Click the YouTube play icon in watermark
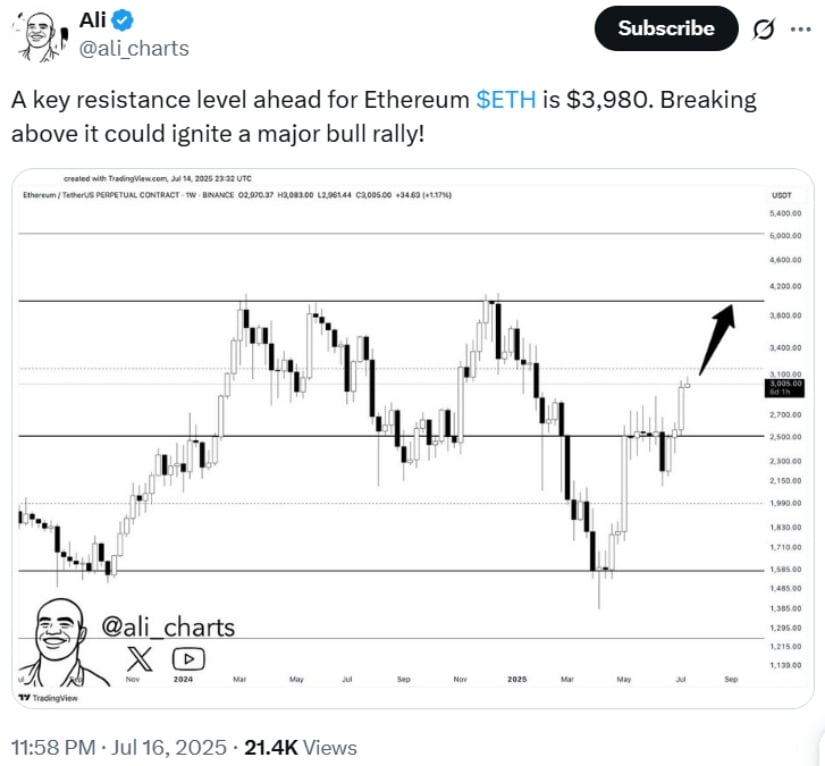 coord(188,659)
